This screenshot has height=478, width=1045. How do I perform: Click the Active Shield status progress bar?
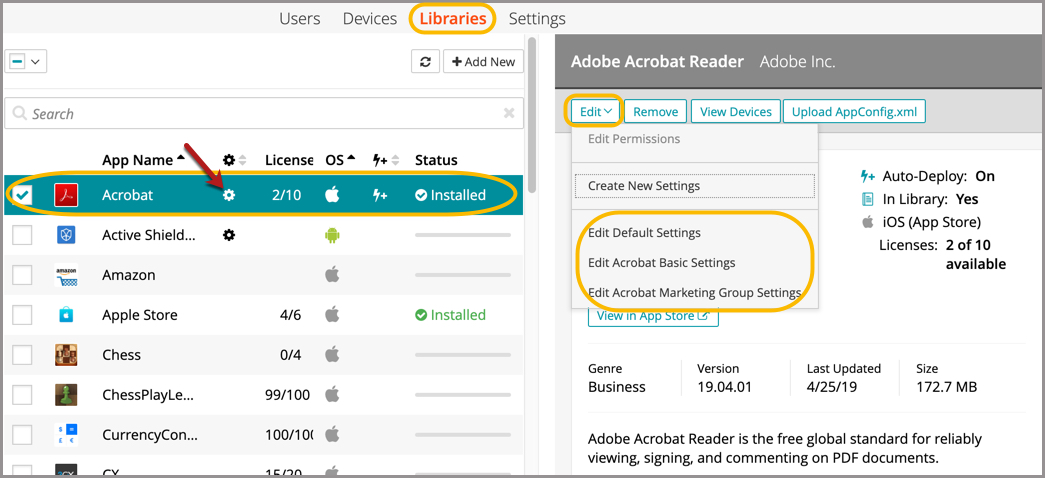click(x=463, y=235)
